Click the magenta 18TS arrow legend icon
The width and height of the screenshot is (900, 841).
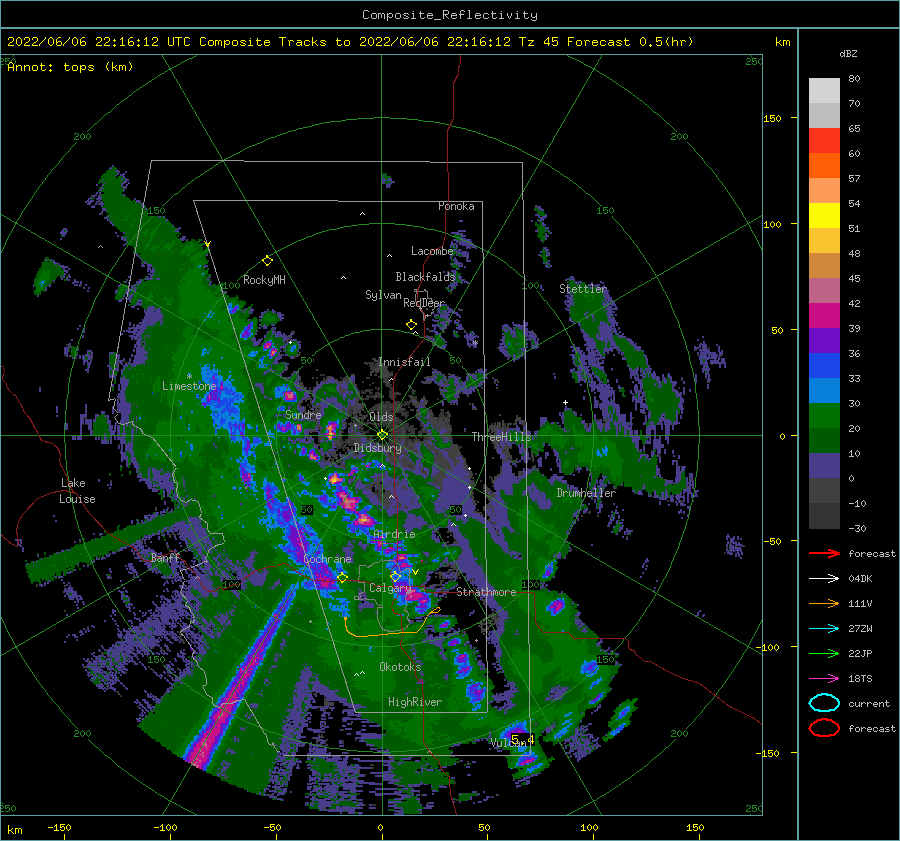click(x=824, y=678)
